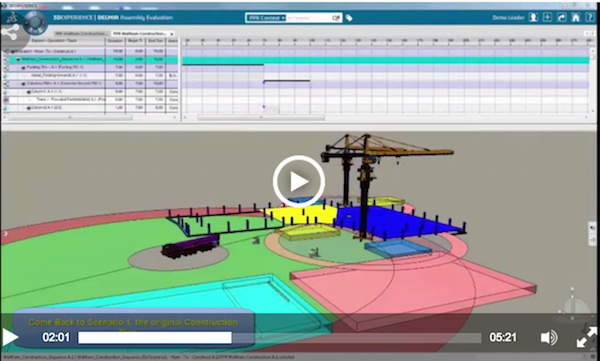The image size is (600, 361).
Task: Click the Begin Time column header
Action: click(x=135, y=41)
